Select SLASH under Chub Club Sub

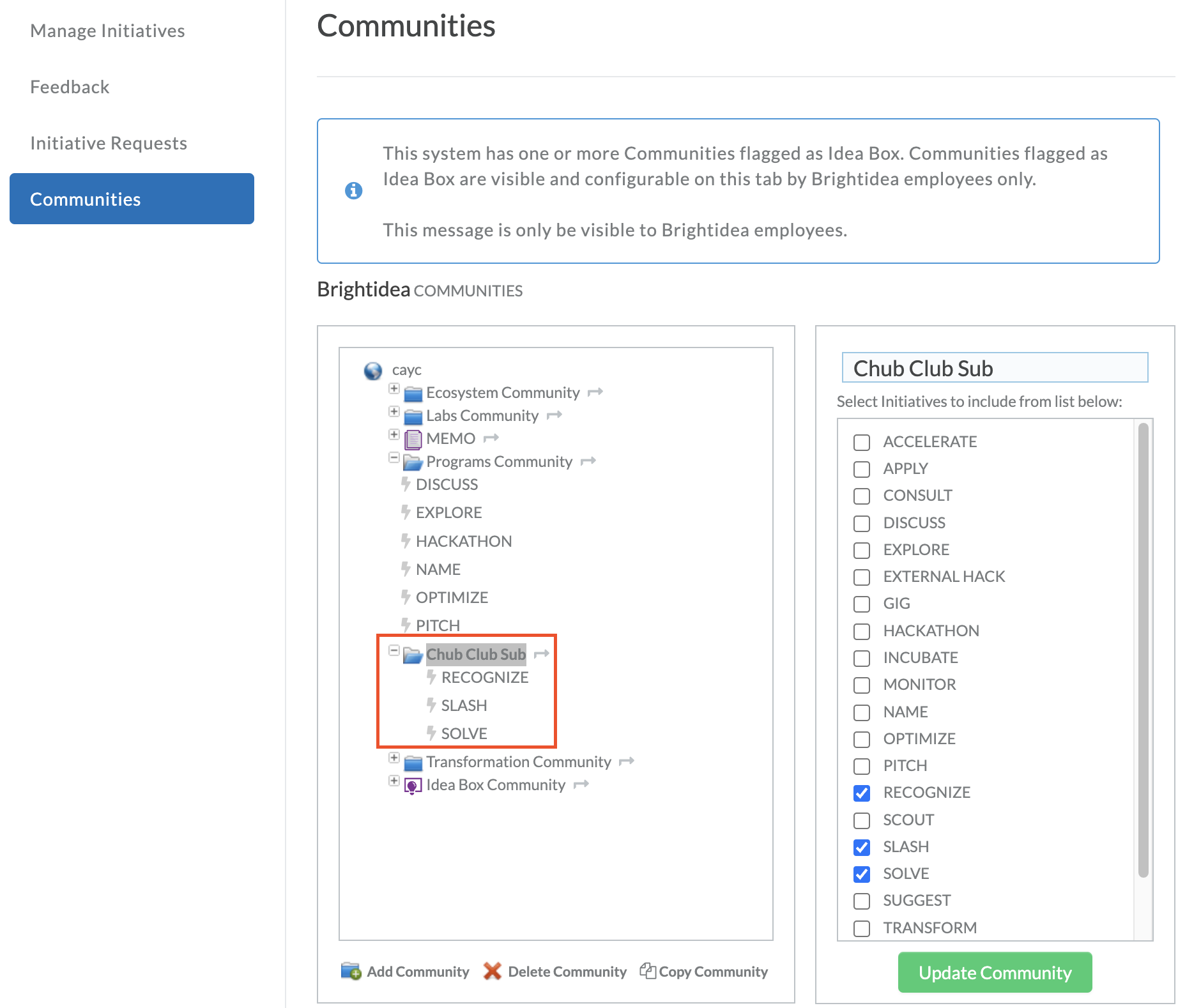click(x=464, y=705)
